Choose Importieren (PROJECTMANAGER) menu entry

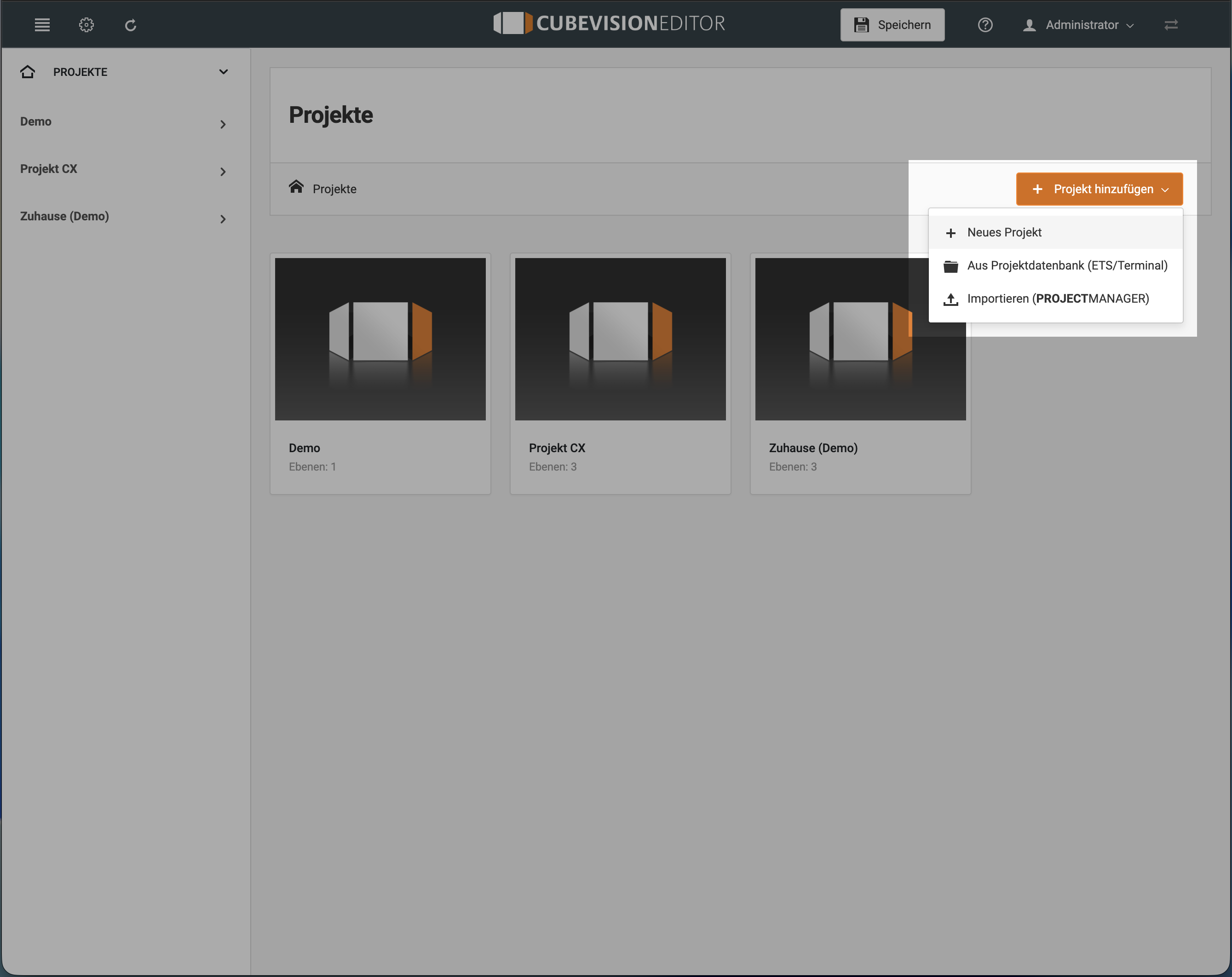[1055, 299]
